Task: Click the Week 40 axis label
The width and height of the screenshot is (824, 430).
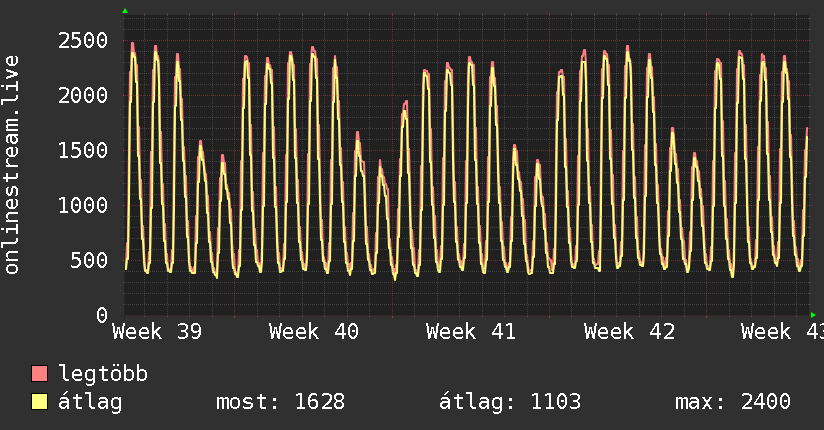Action: [x=314, y=332]
